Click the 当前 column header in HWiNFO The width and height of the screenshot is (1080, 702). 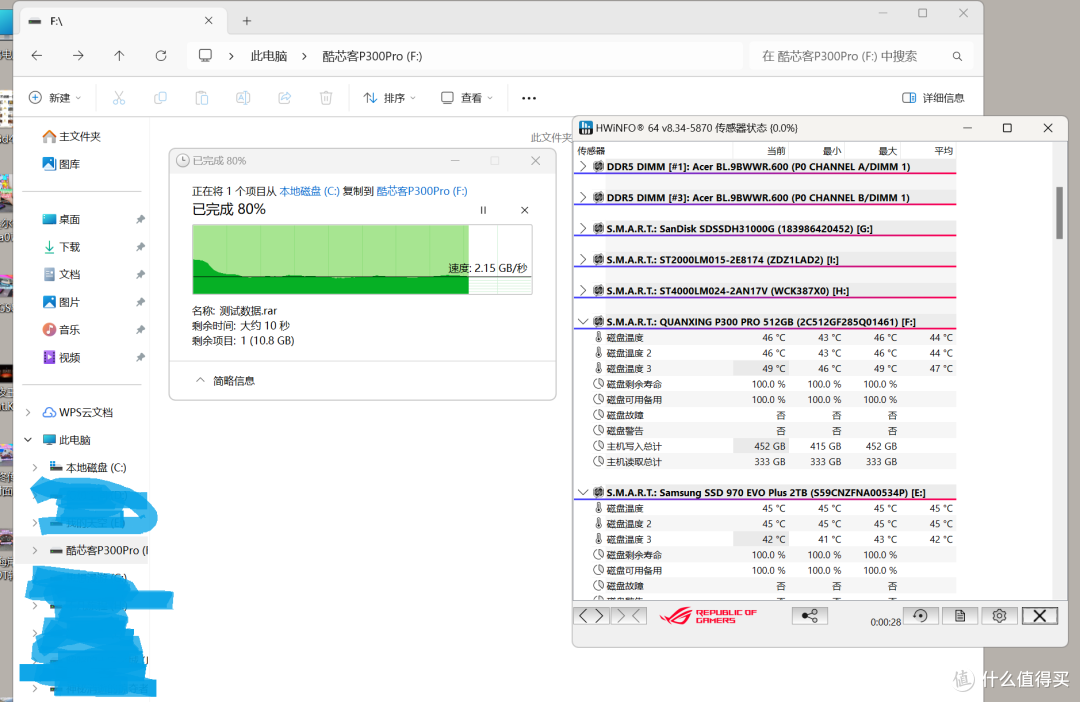pos(776,151)
